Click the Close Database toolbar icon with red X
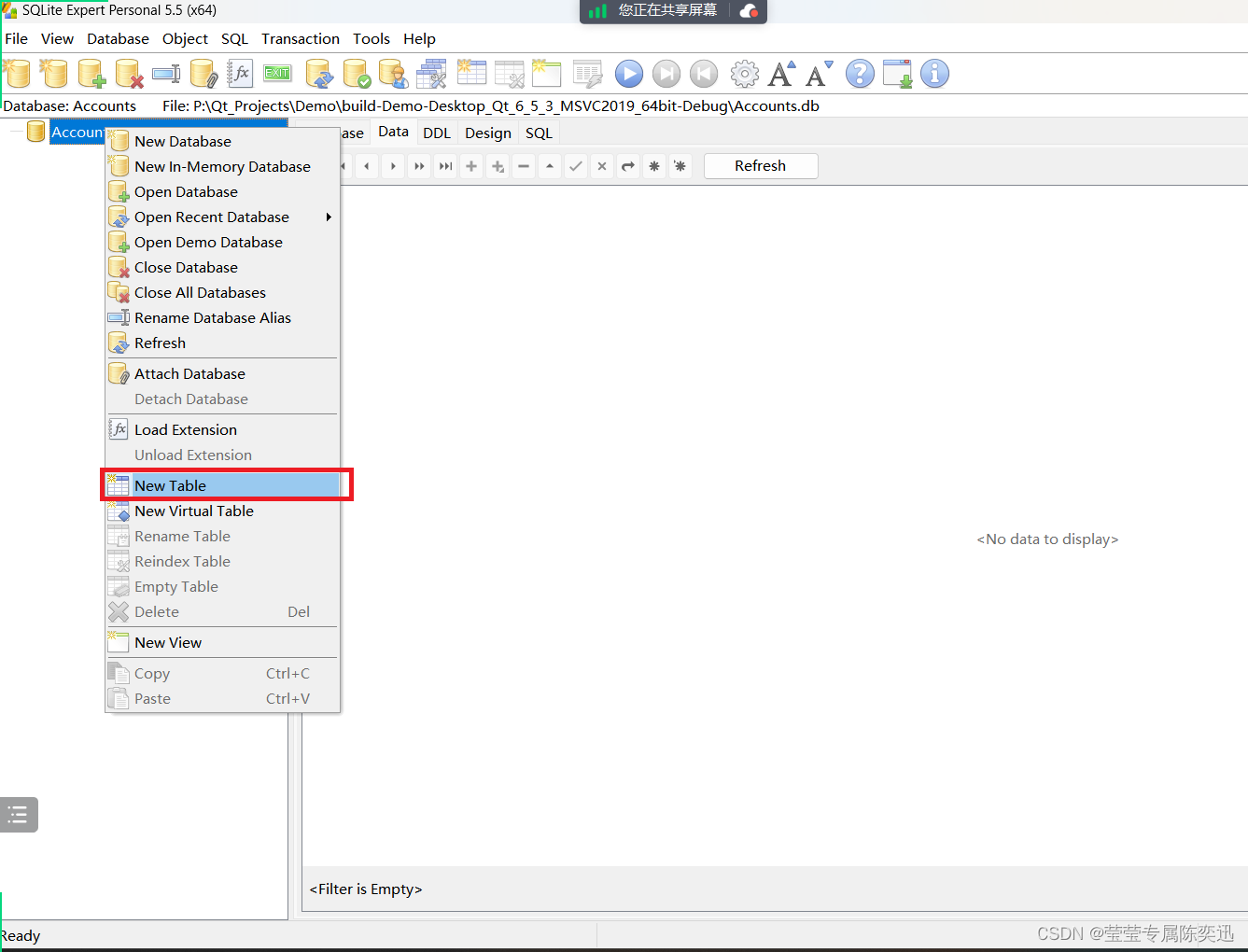This screenshot has width=1248, height=952. 129,73
